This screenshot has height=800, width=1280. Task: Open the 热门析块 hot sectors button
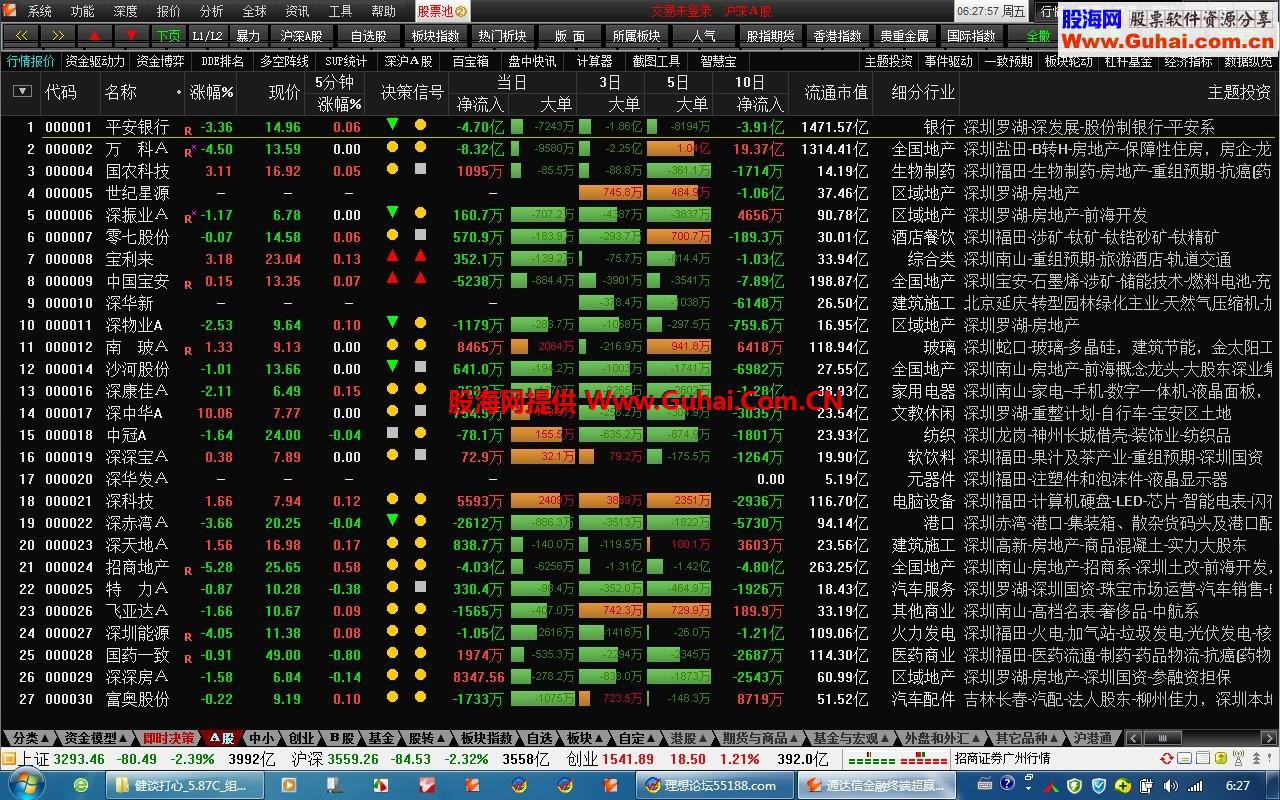point(502,35)
